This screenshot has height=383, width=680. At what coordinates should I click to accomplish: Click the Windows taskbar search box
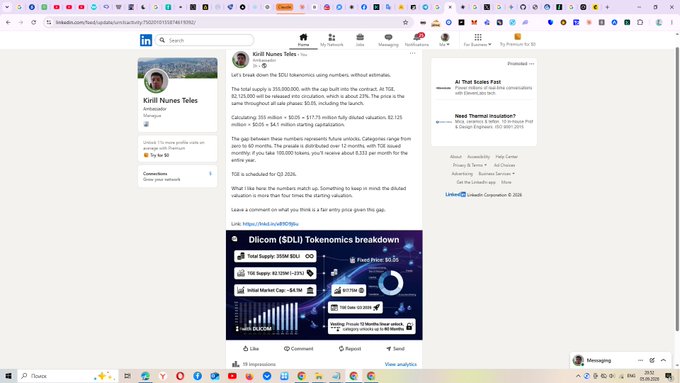(x=67, y=376)
